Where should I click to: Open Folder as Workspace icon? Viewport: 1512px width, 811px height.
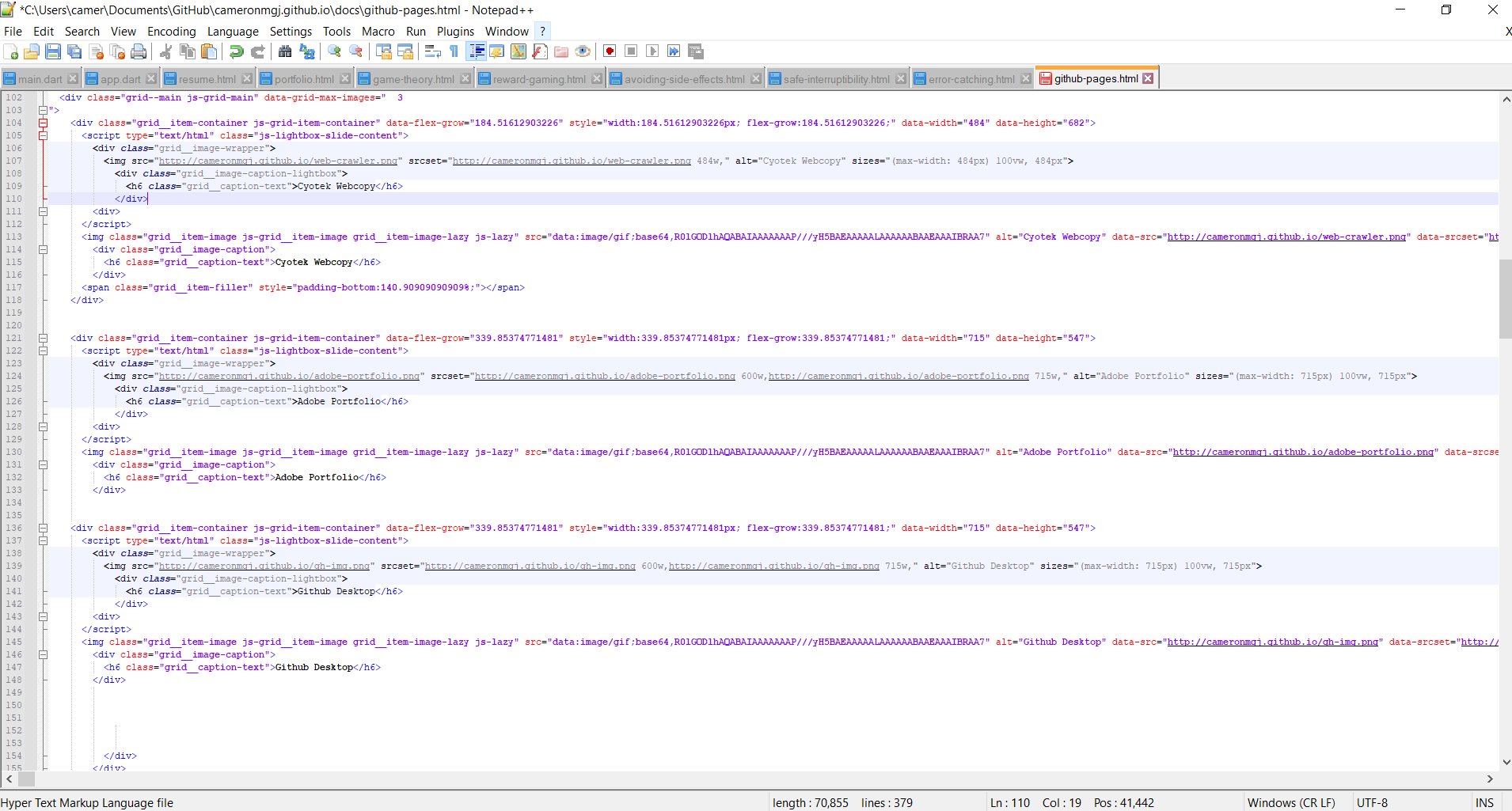click(561, 51)
